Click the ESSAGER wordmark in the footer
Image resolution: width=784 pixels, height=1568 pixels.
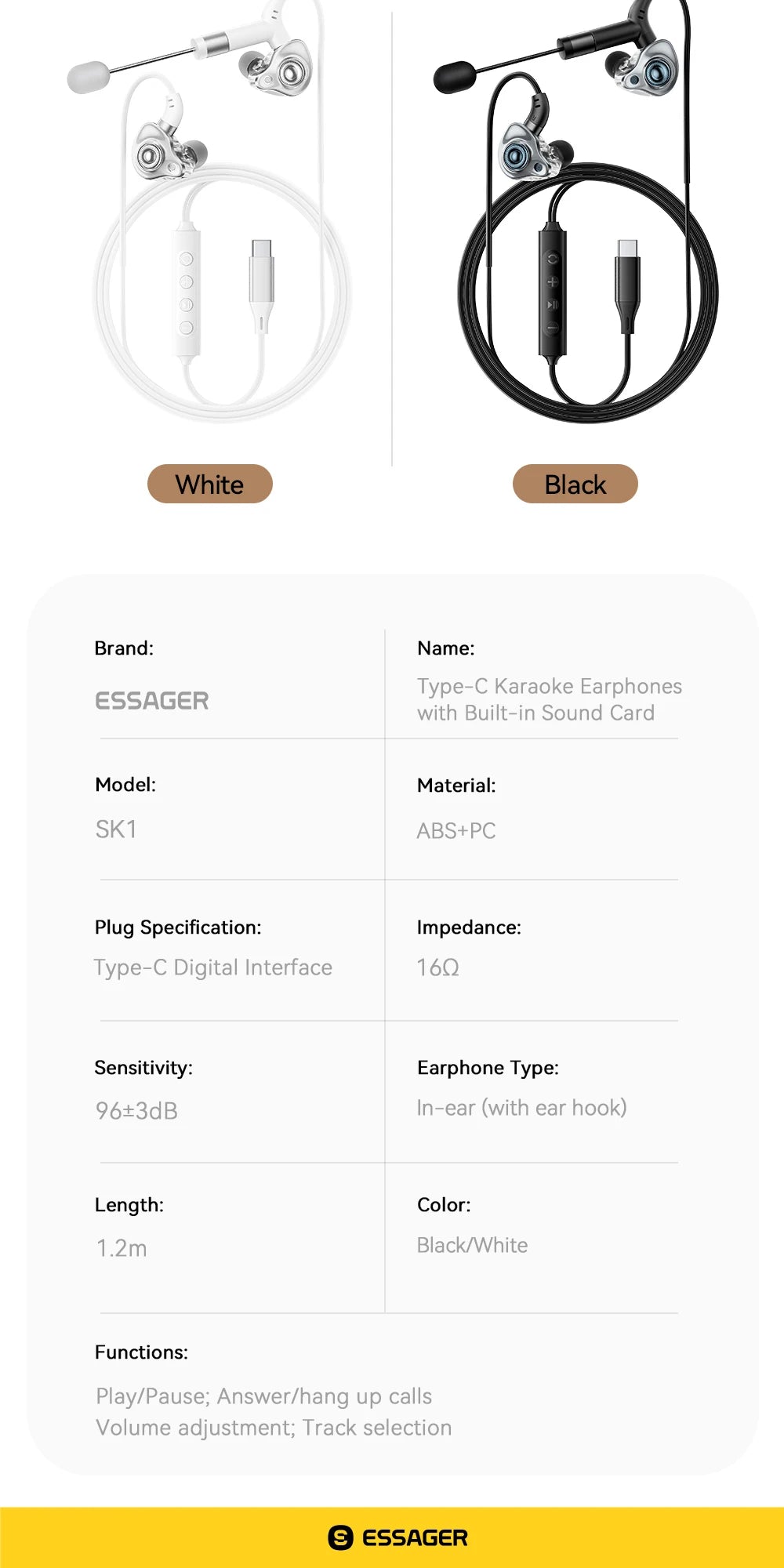click(415, 1537)
